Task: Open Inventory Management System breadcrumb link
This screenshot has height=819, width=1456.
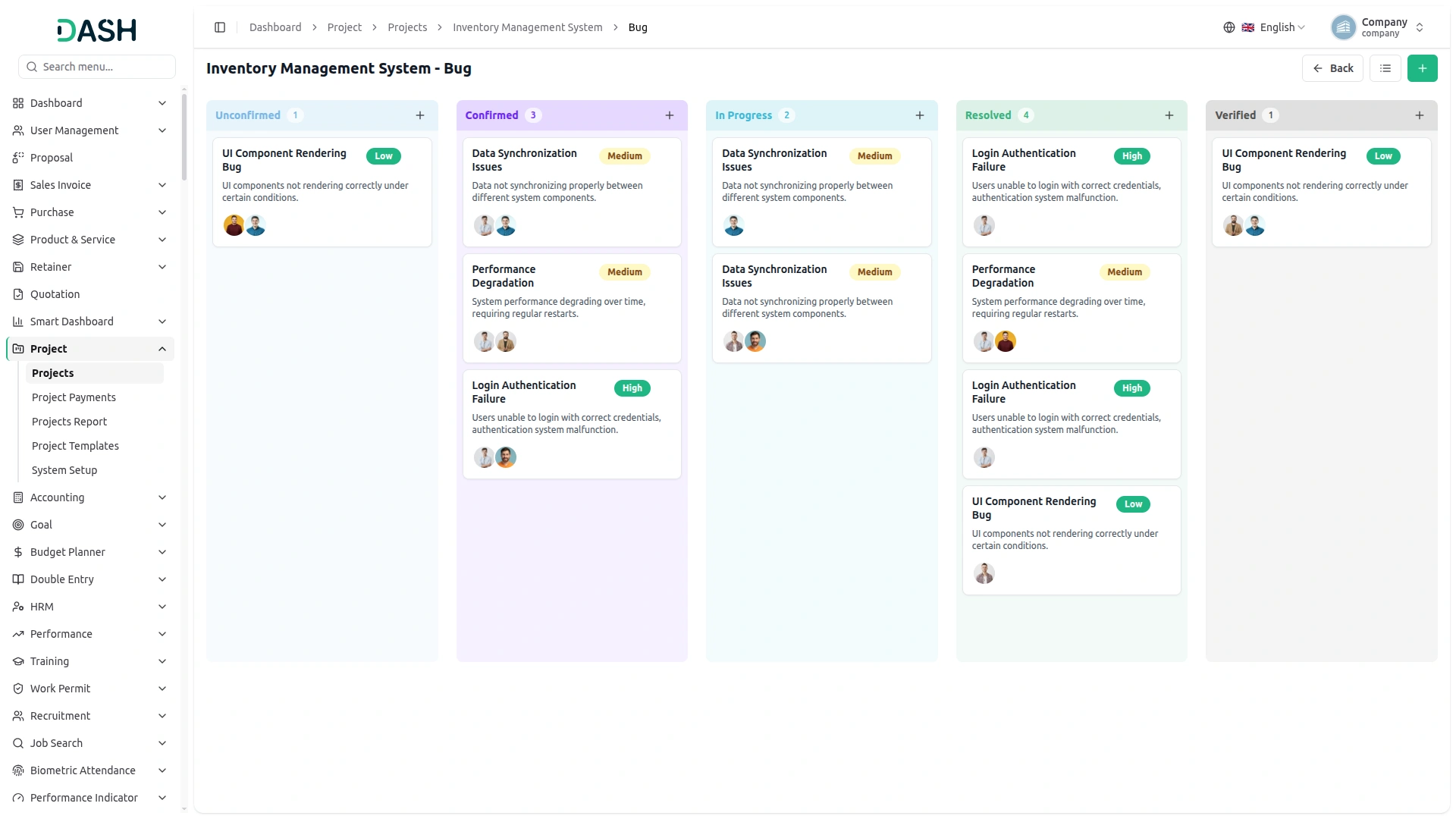Action: tap(527, 27)
